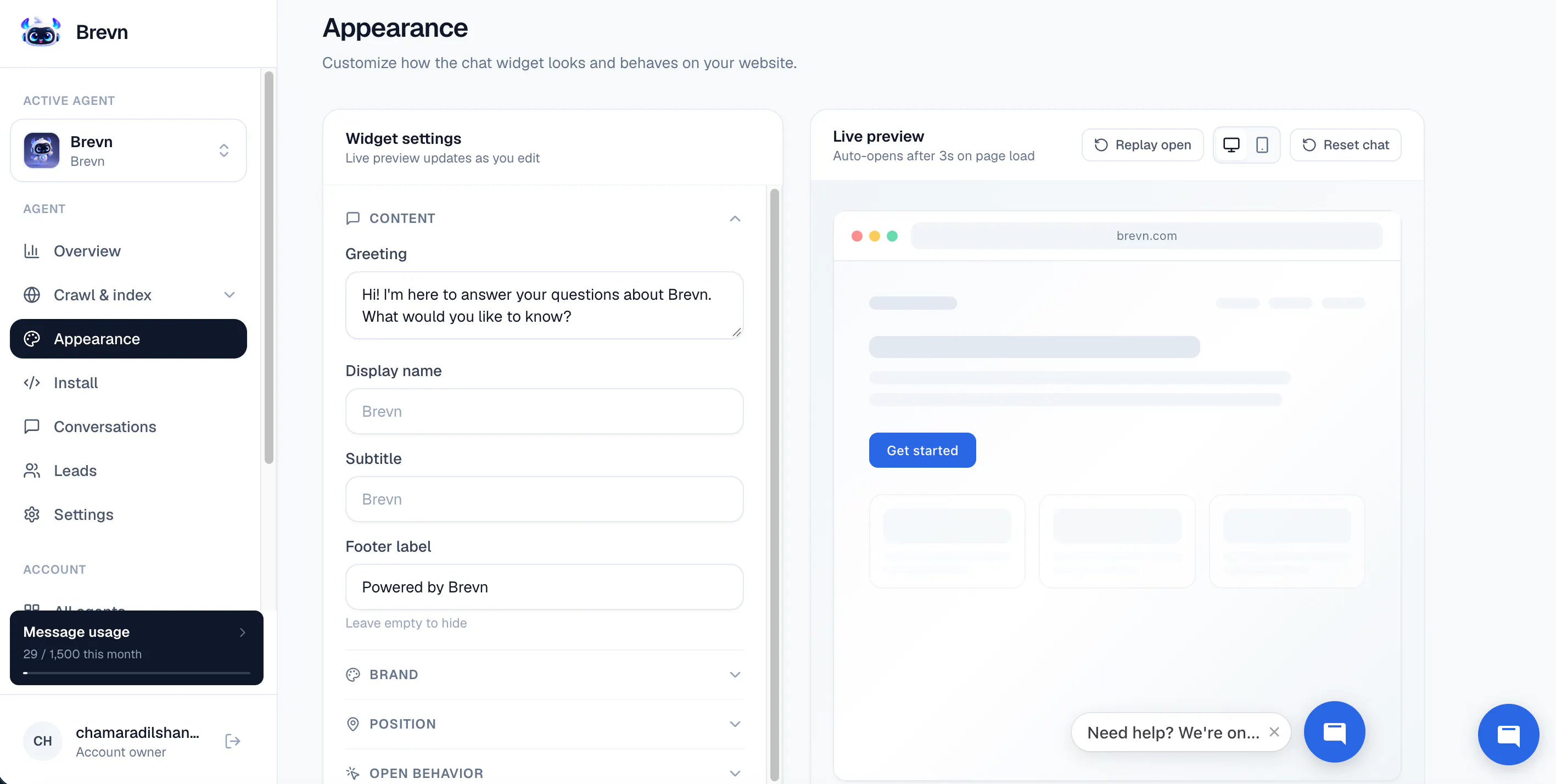Dismiss the Need help teaser bubble
The height and width of the screenshot is (784, 1556).
(1274, 732)
